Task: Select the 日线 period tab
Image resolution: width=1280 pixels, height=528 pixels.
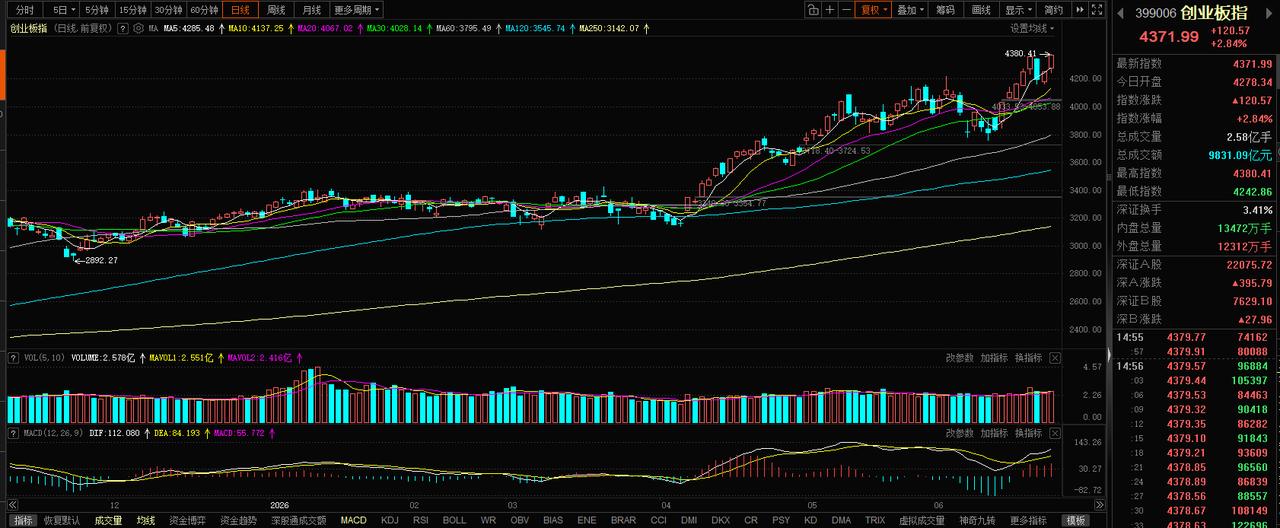Action: [240, 9]
